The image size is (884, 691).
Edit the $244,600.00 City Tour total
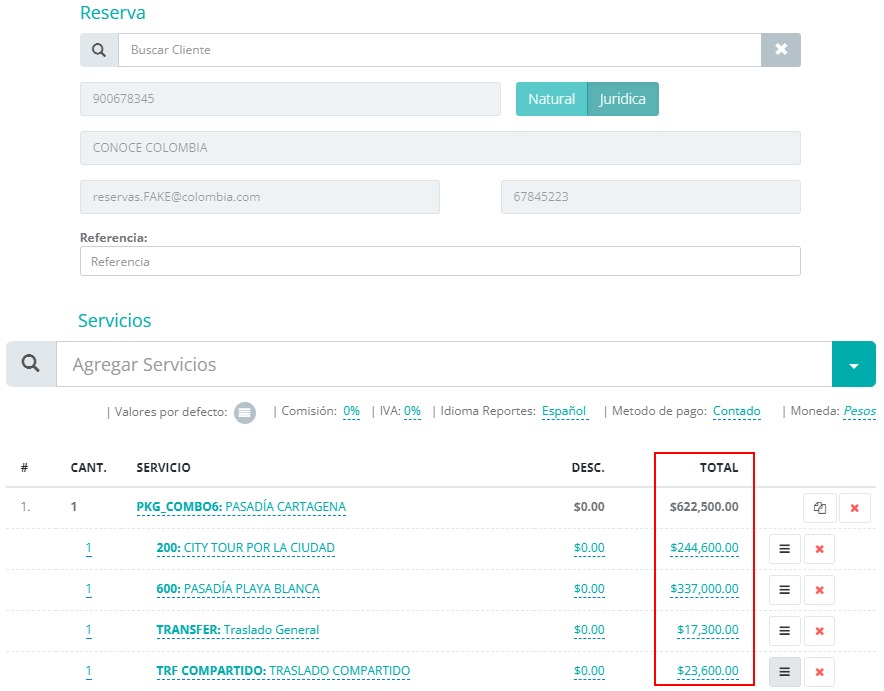coord(704,548)
